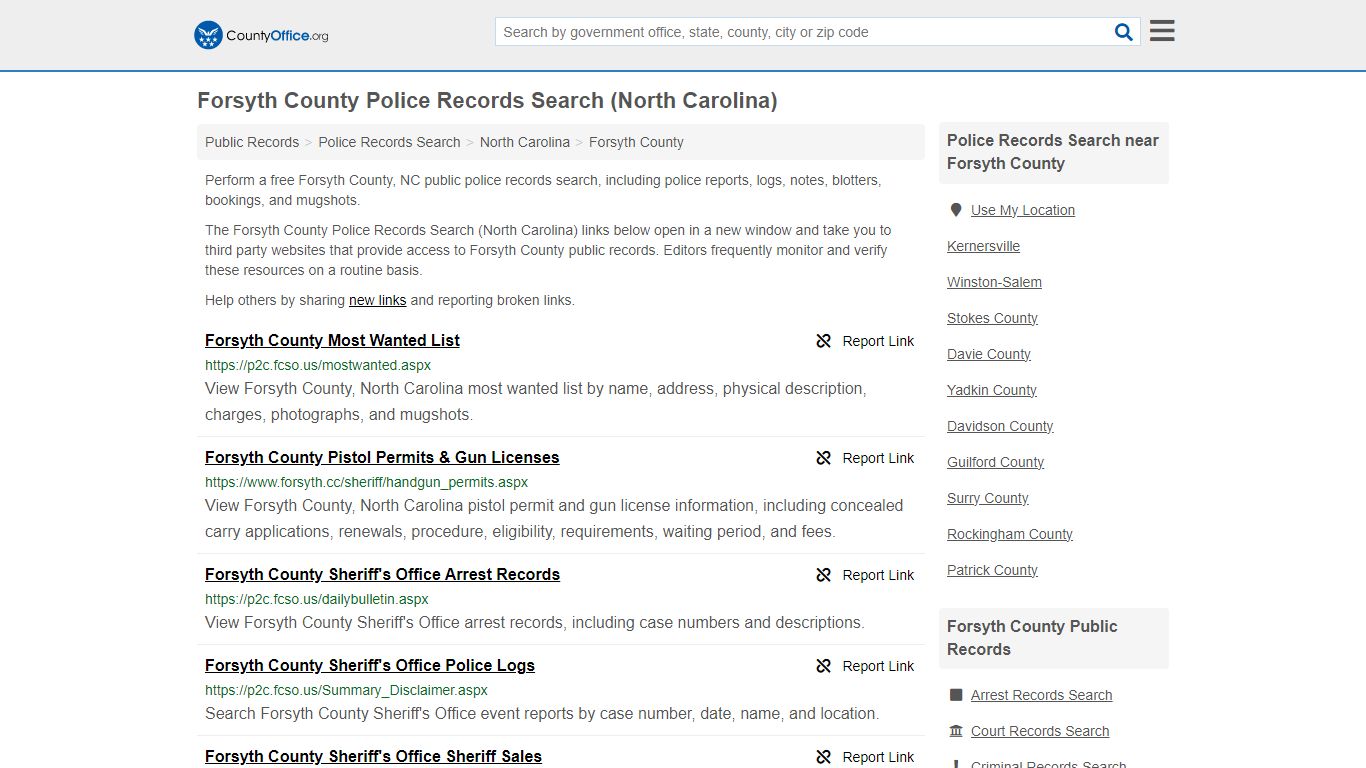Viewport: 1366px width, 768px height.
Task: Click 'Police Records Search near Forsyth County' heading
Action: [x=1053, y=152]
